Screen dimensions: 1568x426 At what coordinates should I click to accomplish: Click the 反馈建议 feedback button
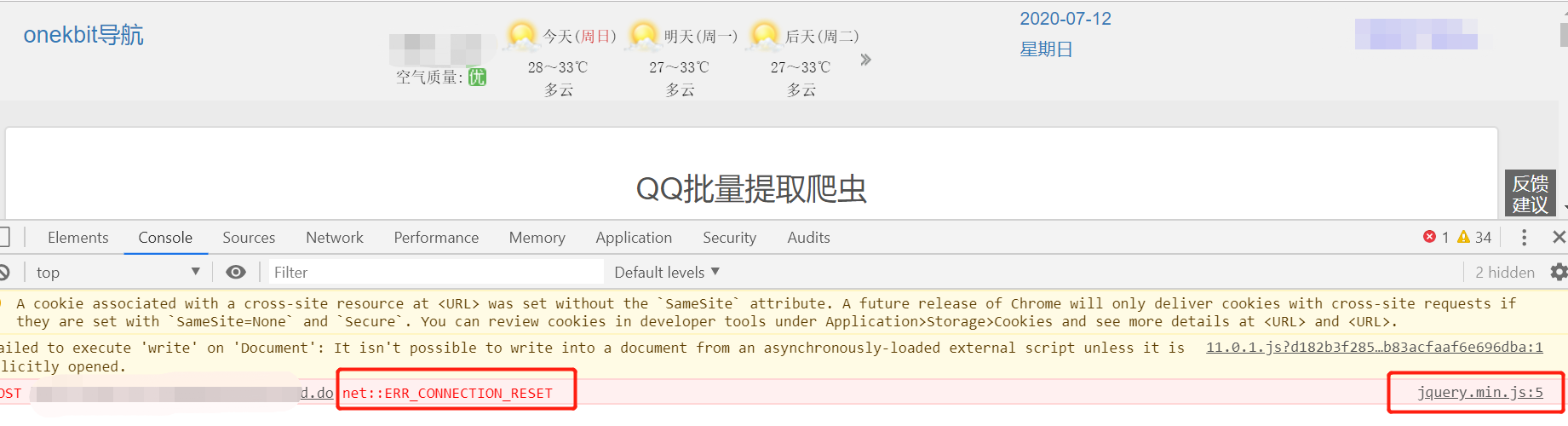coord(1530,194)
